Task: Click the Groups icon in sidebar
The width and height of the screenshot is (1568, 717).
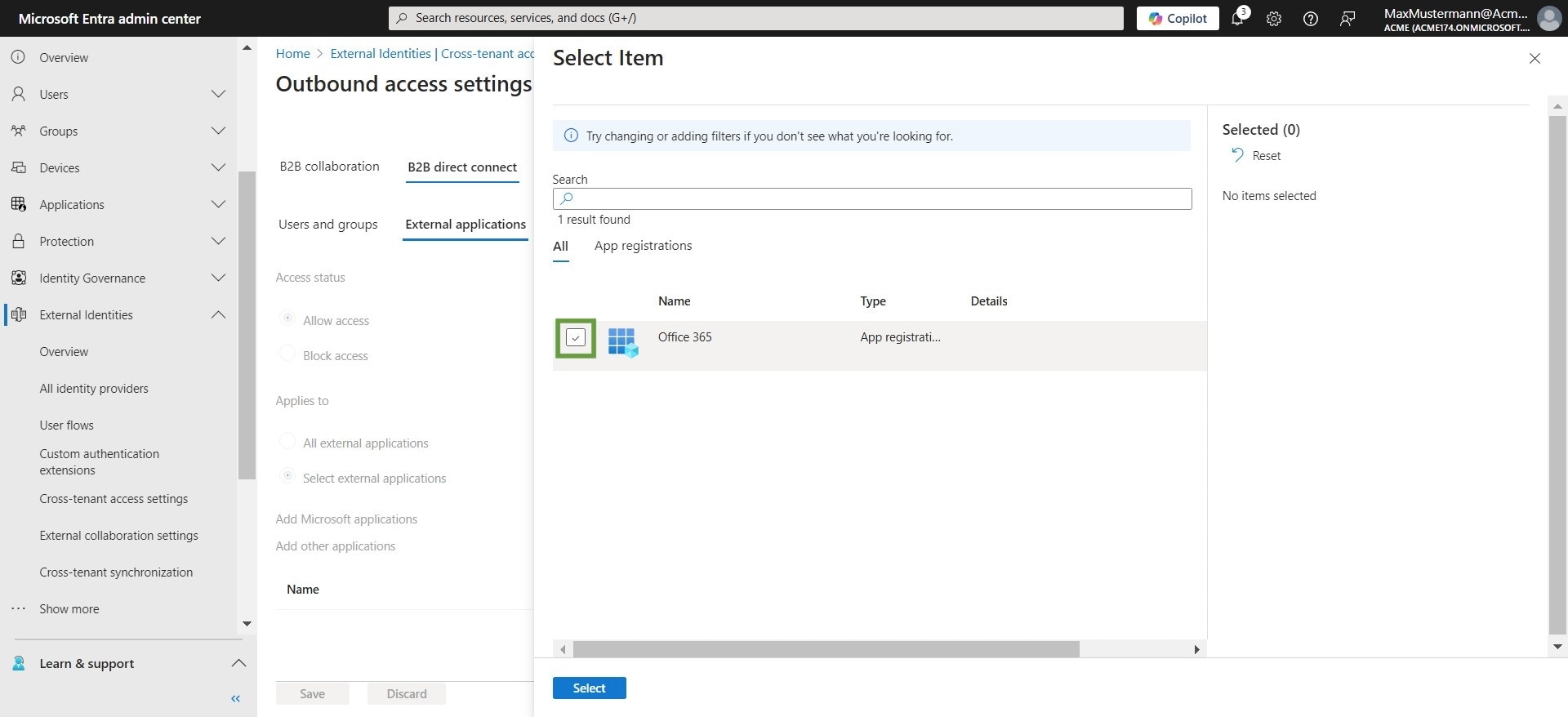Action: 18,131
